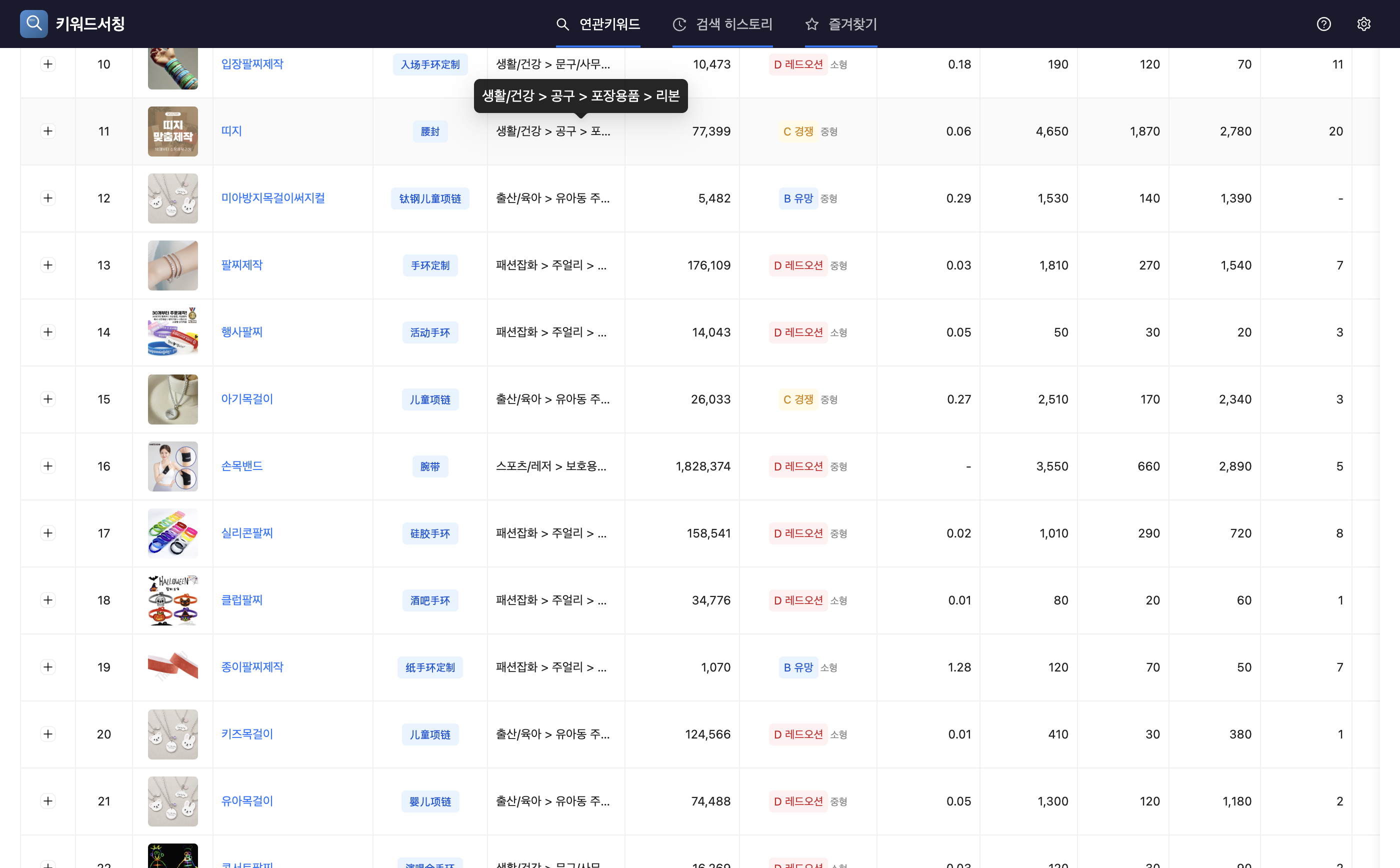This screenshot has height=868, width=1400.
Task: Click plus icon on row 13
Action: 48,265
